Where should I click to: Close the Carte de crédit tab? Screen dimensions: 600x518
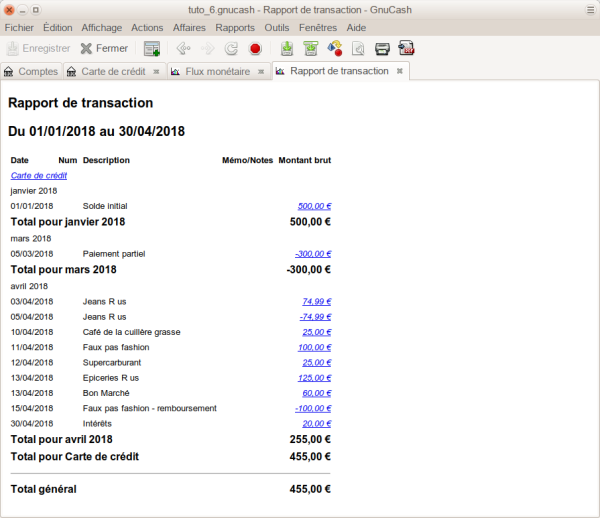156,72
